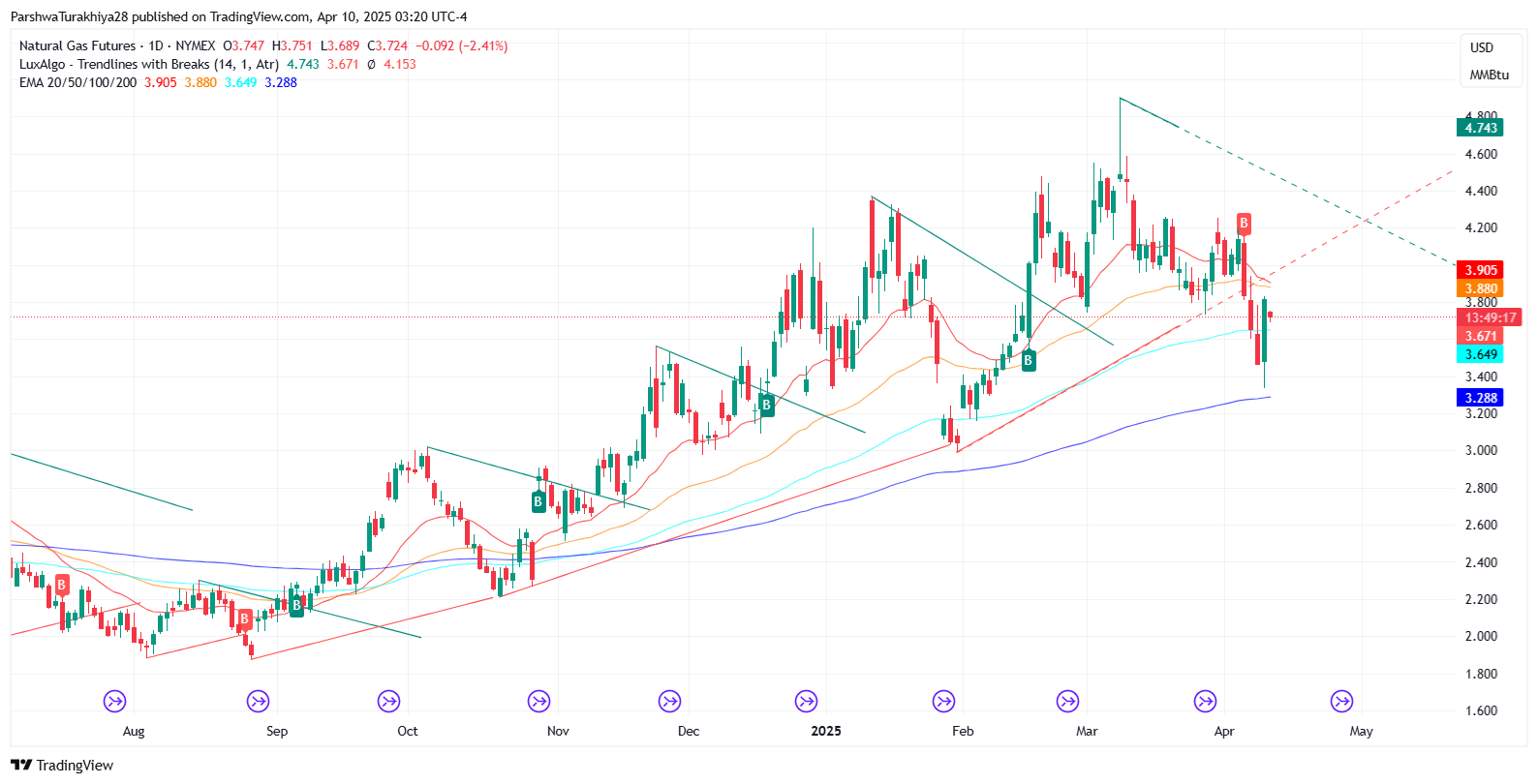Select the 13:49:17 countdown price label
This screenshot has height=784, width=1538.
click(x=1490, y=317)
